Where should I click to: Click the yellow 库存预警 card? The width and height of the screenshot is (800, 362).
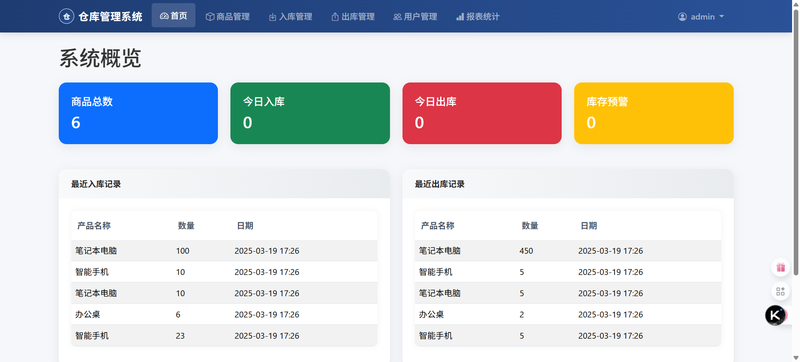tap(654, 113)
